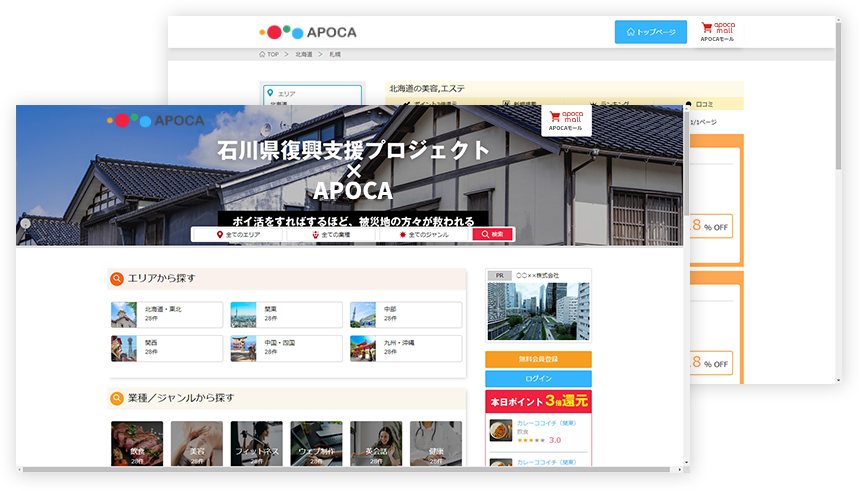Click the magnifier icon beside 業種／ジャンルから探す
This screenshot has height=491, width=860.
pyautogui.click(x=117, y=398)
